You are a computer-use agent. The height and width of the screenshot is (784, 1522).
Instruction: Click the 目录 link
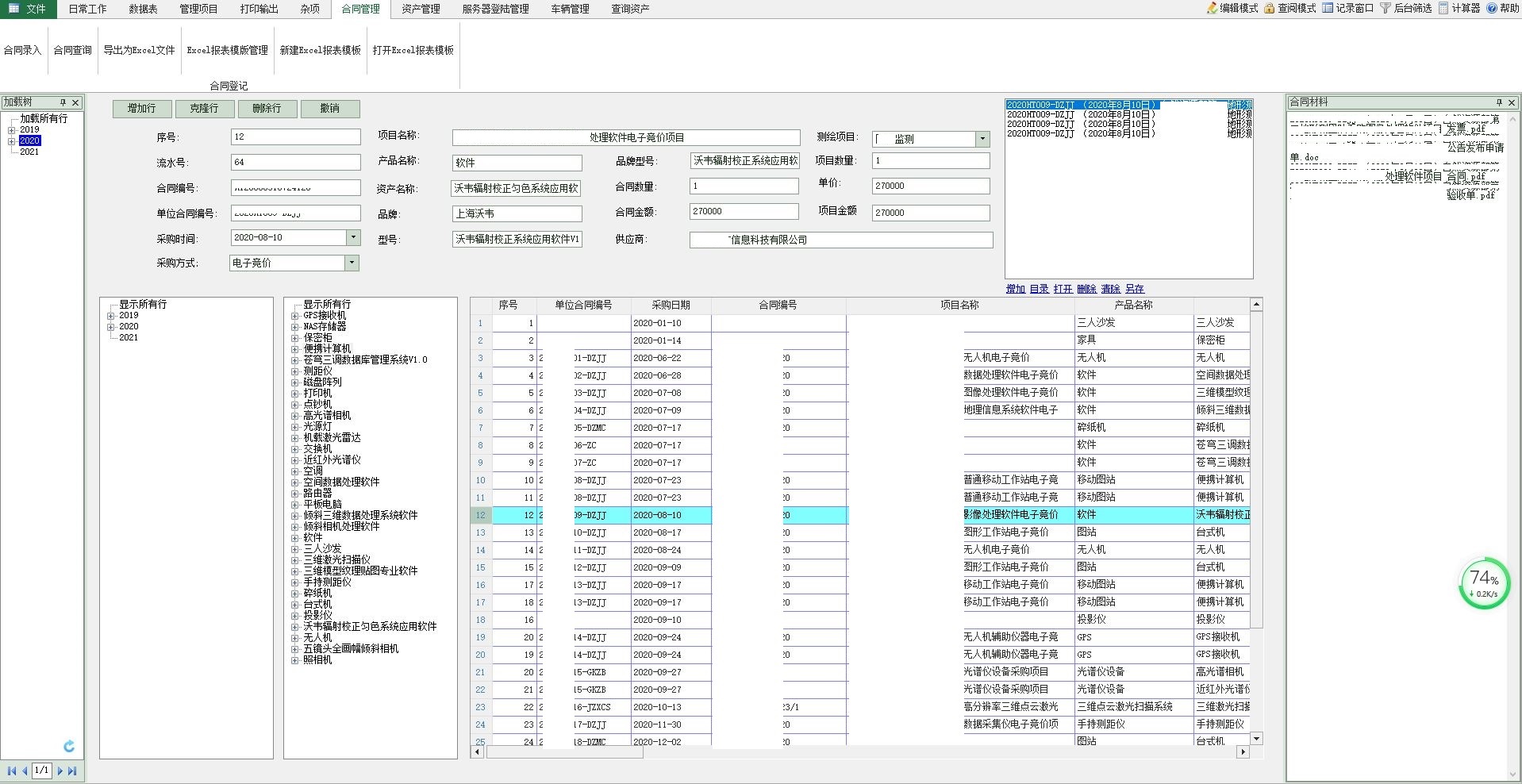point(1040,289)
